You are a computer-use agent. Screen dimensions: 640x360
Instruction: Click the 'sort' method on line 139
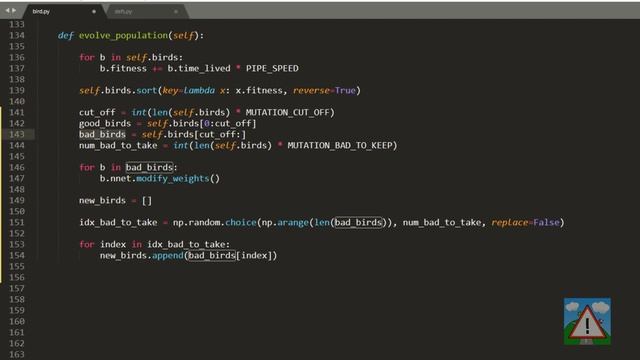point(147,91)
